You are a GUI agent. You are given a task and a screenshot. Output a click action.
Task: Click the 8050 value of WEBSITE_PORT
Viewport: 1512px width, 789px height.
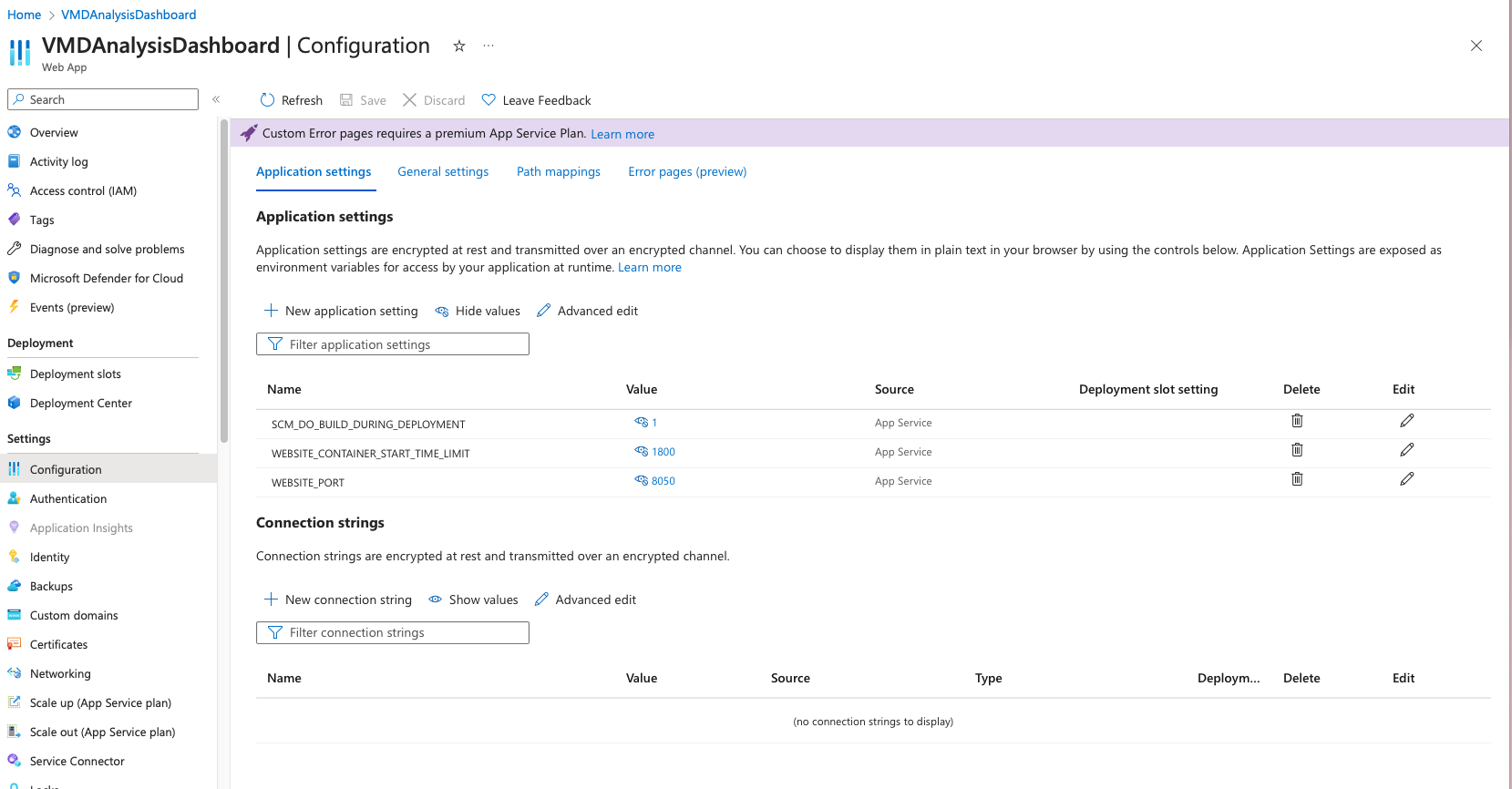point(663,481)
